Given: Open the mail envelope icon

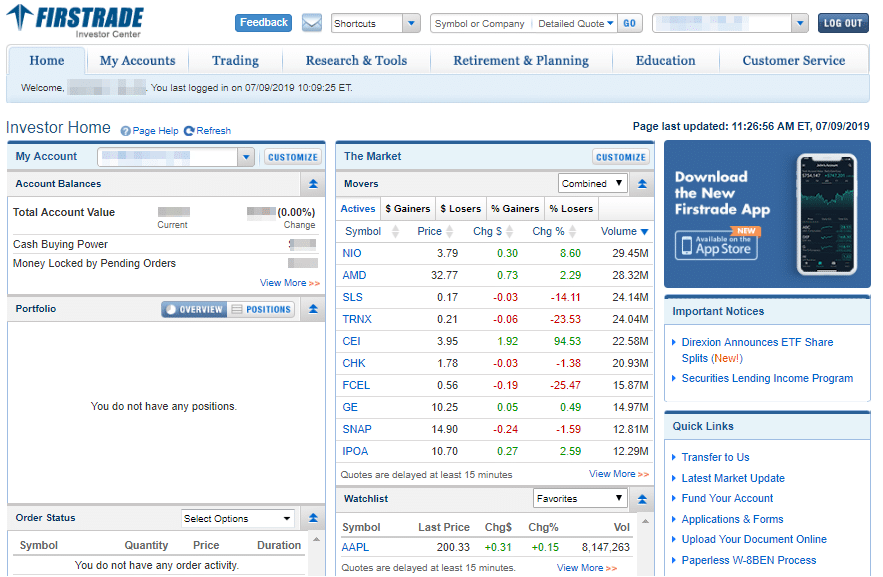Looking at the screenshot, I should click(311, 23).
